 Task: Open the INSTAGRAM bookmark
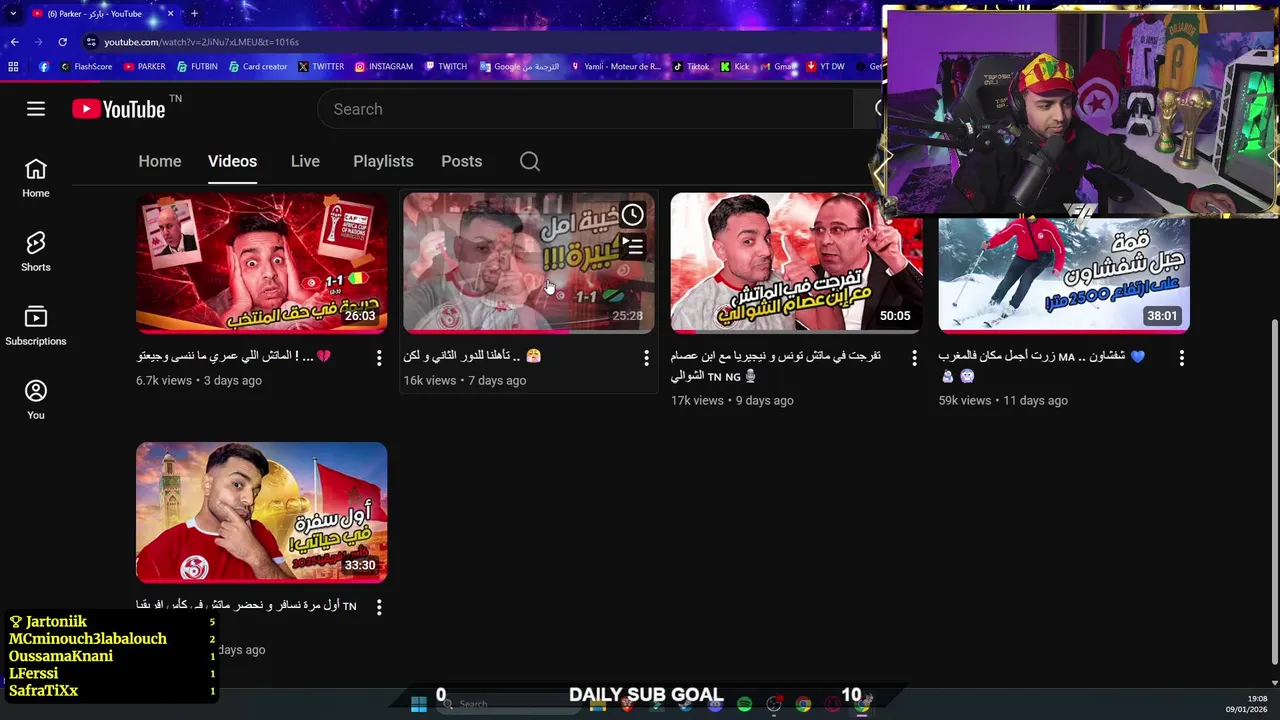pos(383,67)
